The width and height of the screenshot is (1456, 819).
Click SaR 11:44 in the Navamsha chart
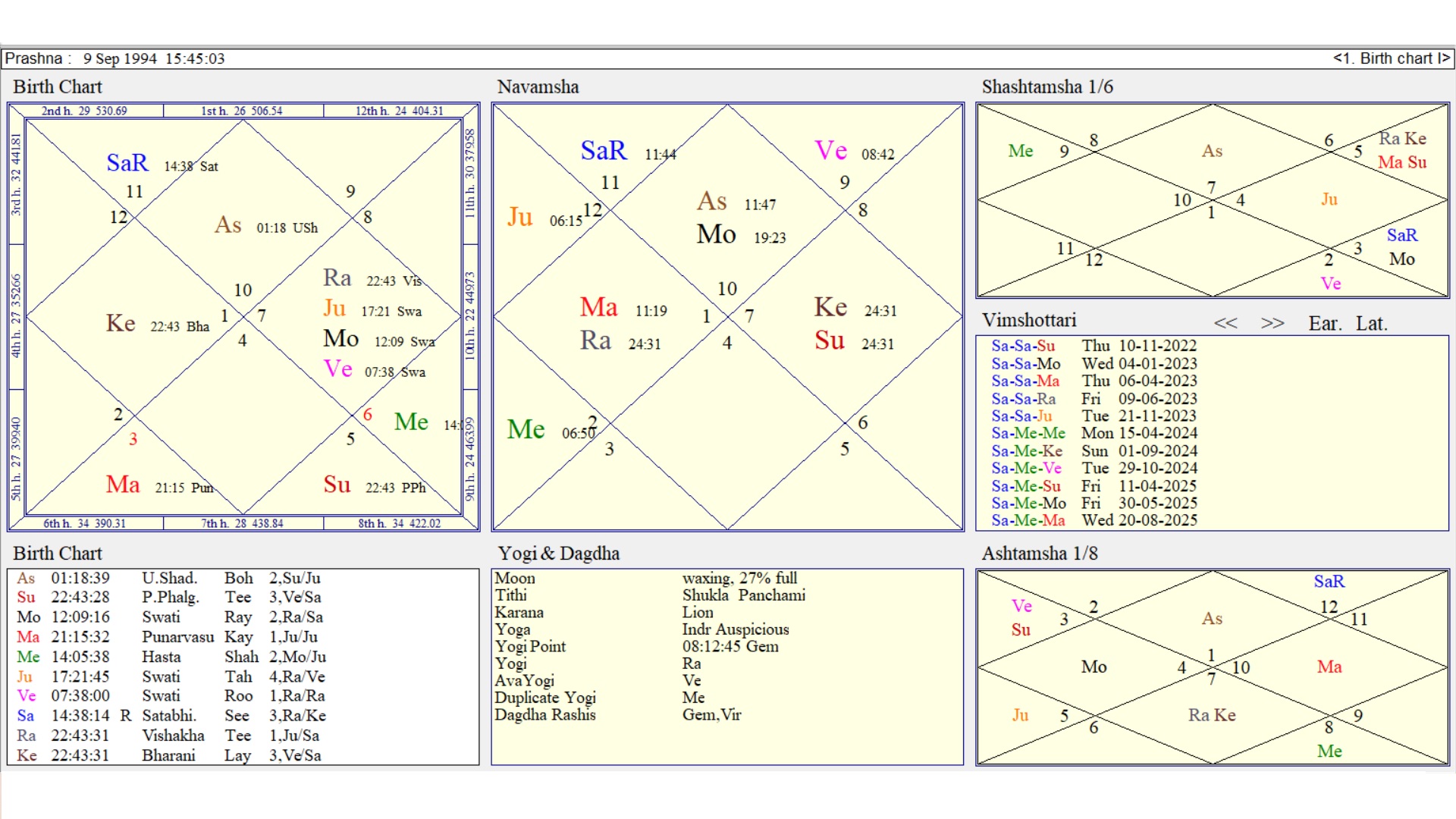point(629,151)
